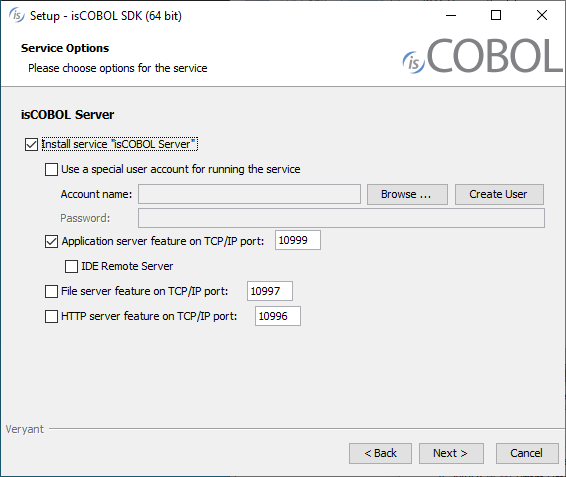Click the Account name text field

pyautogui.click(x=249, y=194)
